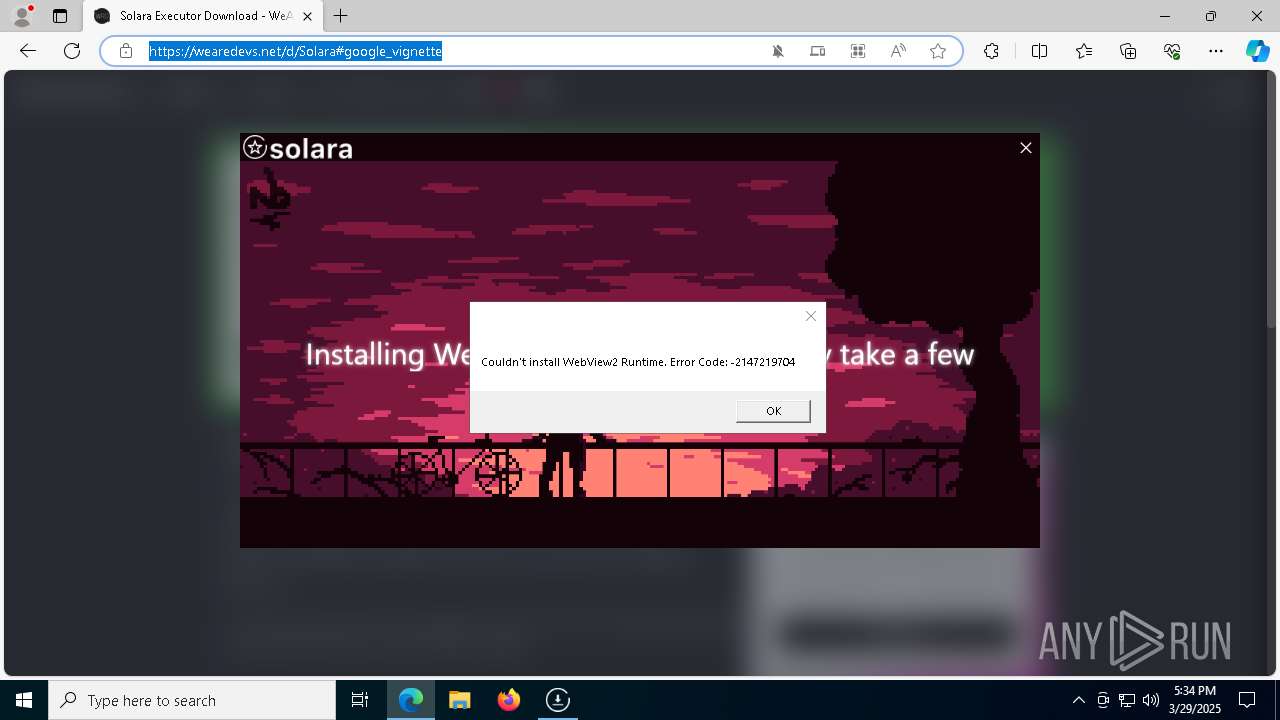This screenshot has height=720, width=1280.
Task: Toggle split screen view in Edge
Action: pos(1039,51)
